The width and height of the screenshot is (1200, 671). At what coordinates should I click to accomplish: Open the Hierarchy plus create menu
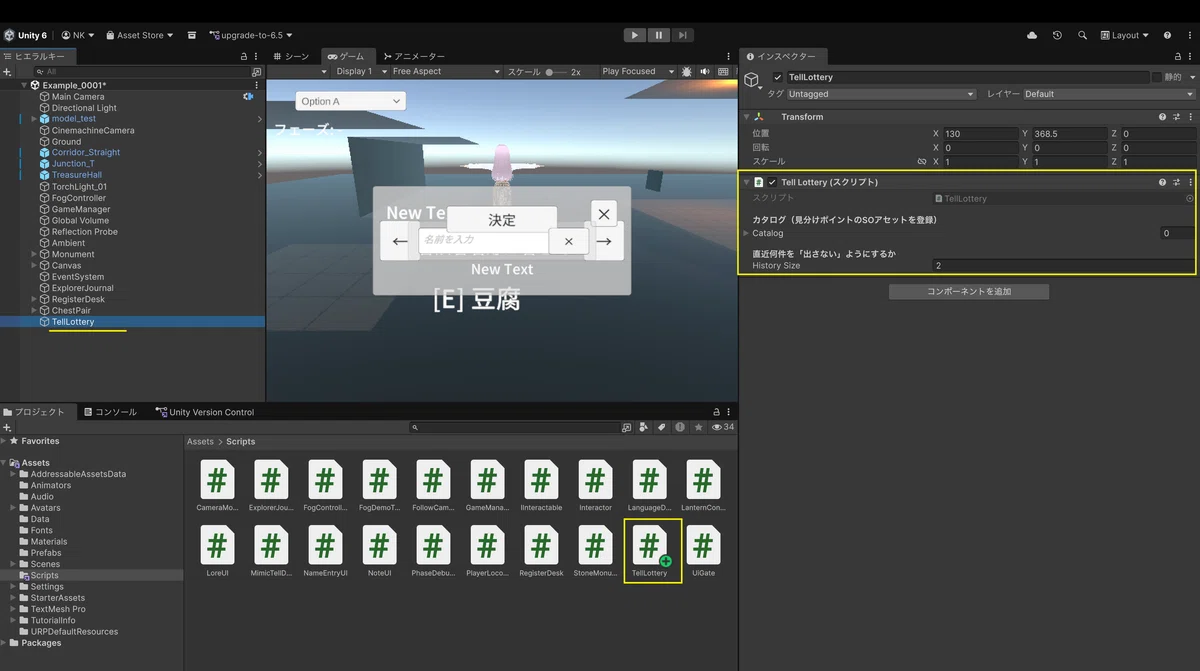point(7,72)
